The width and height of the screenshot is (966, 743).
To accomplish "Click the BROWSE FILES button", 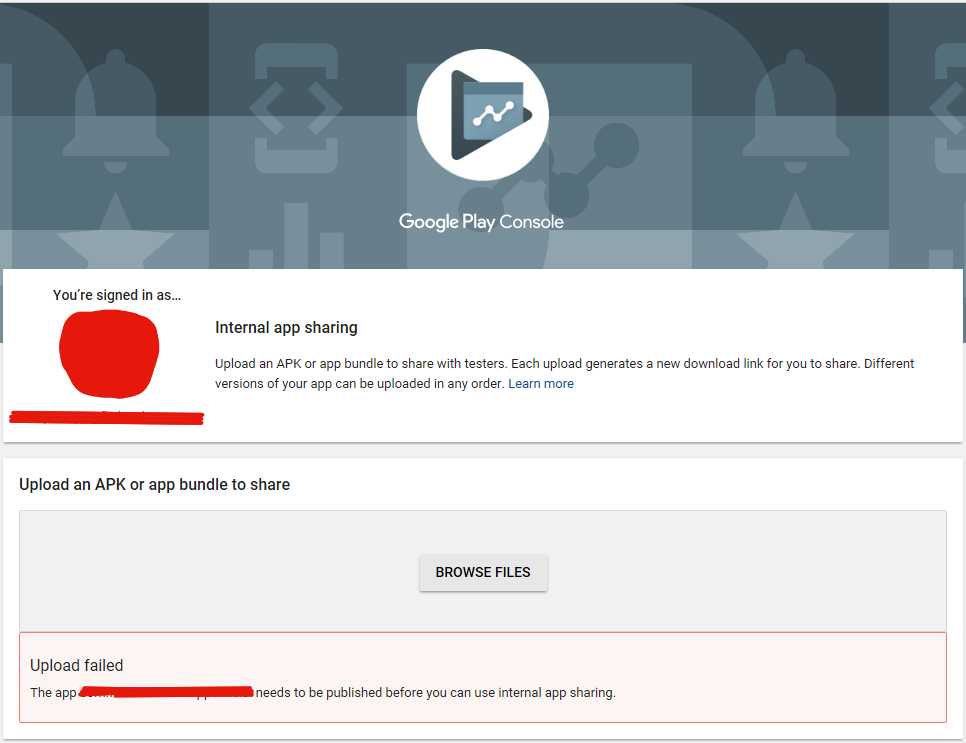I will point(483,572).
